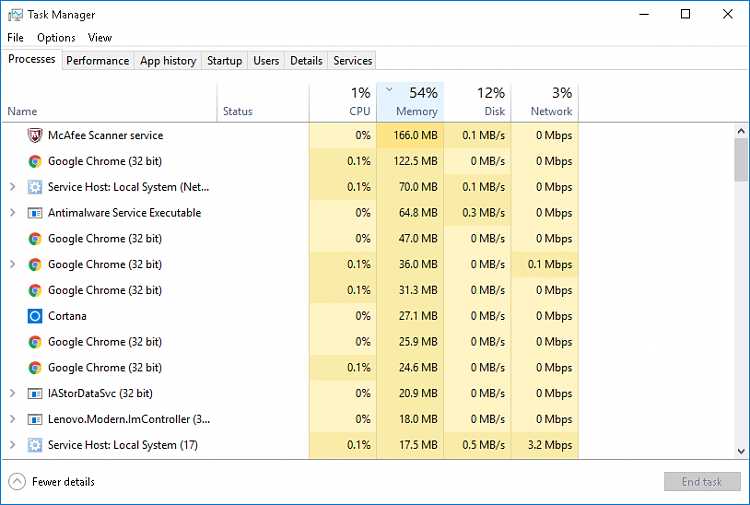Screen dimensions: 750x505
Task: Click the gear icon for Service Host: Local System (17)
Action: (34, 445)
